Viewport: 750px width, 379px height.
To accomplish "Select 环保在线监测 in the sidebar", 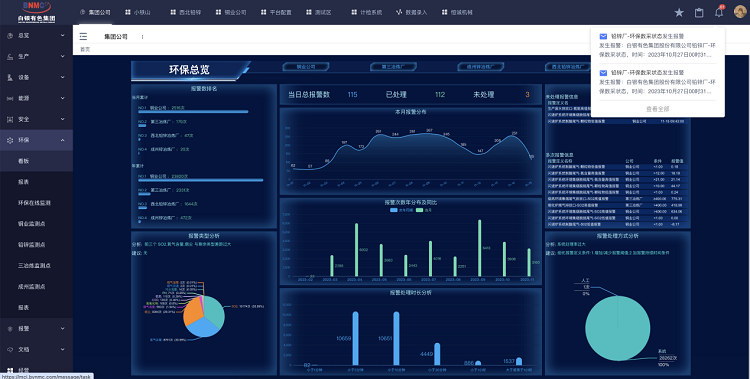I will (34, 203).
